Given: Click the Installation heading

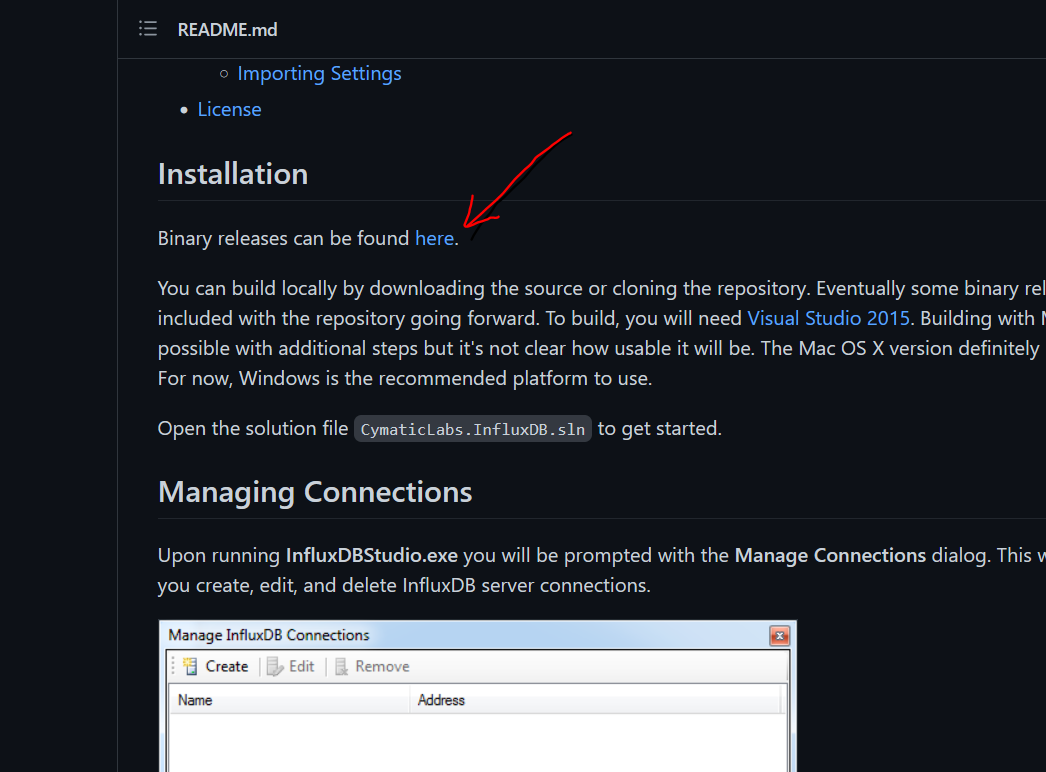Looking at the screenshot, I should pos(233,174).
